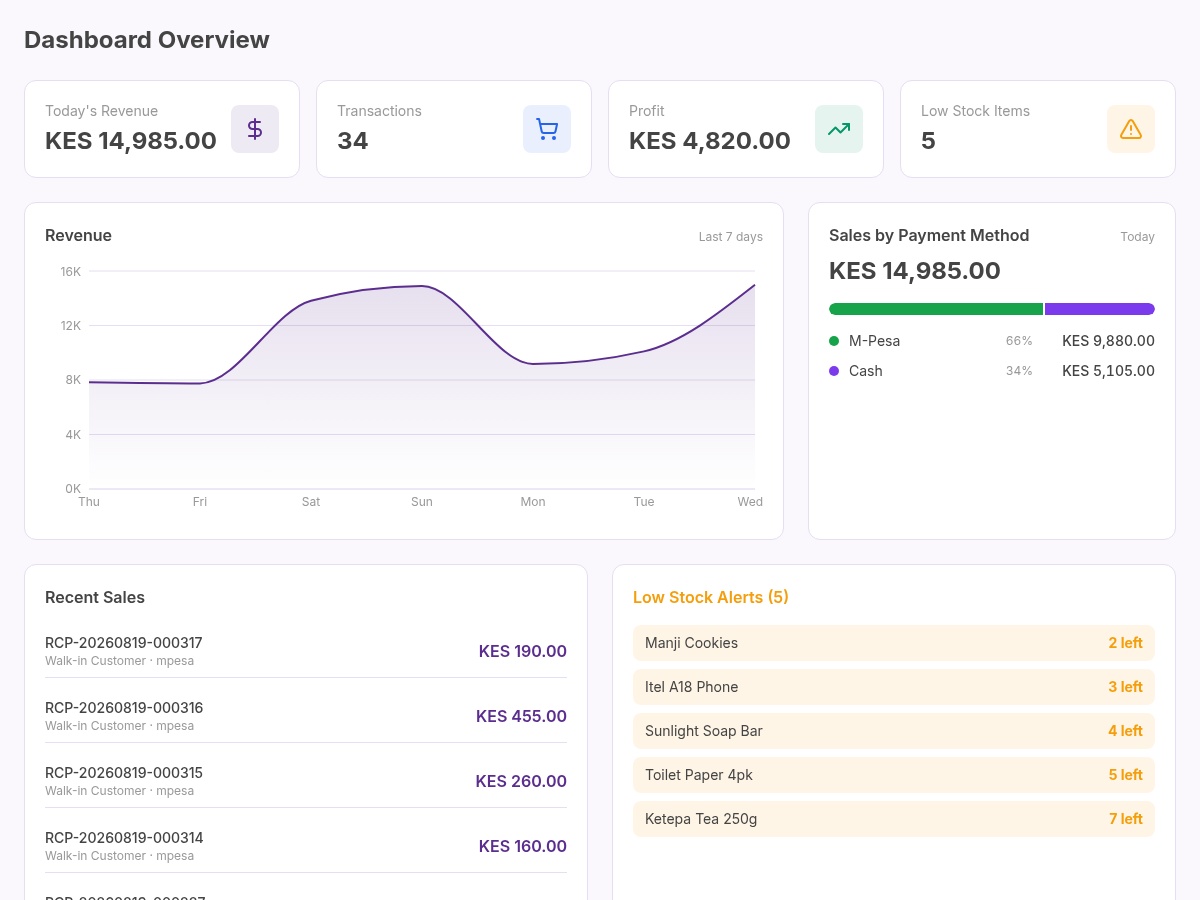Click the green M-Pesa legend dot

tap(834, 341)
